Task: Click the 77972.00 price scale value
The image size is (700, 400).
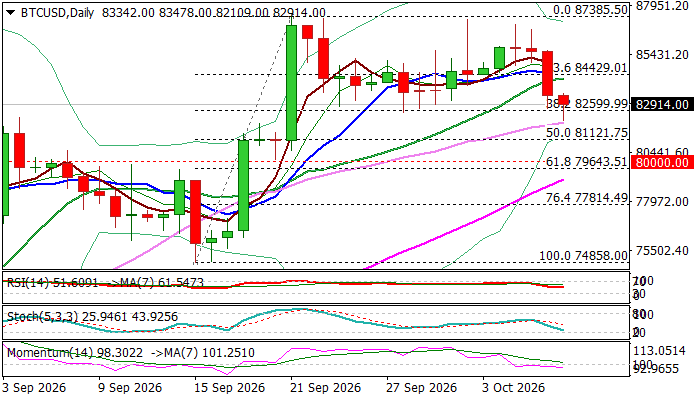Action: (x=662, y=202)
